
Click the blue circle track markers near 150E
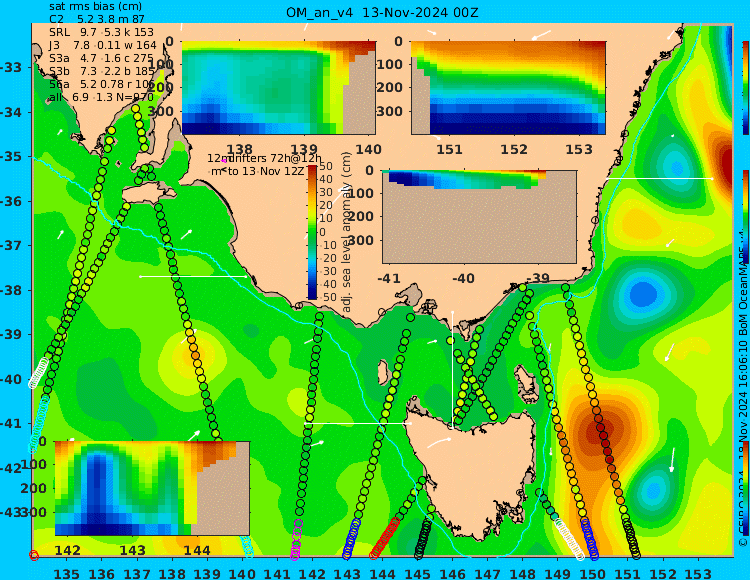click(x=589, y=539)
